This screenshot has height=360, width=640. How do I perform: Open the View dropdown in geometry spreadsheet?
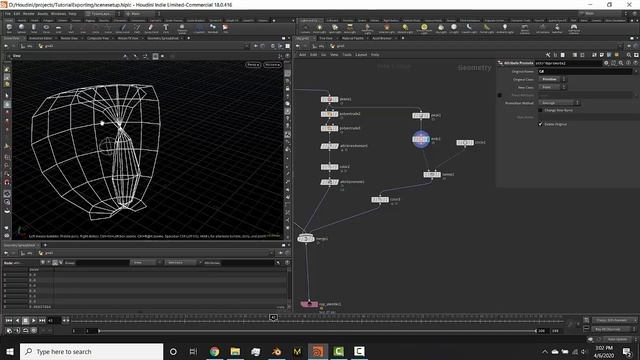(x=145, y=263)
